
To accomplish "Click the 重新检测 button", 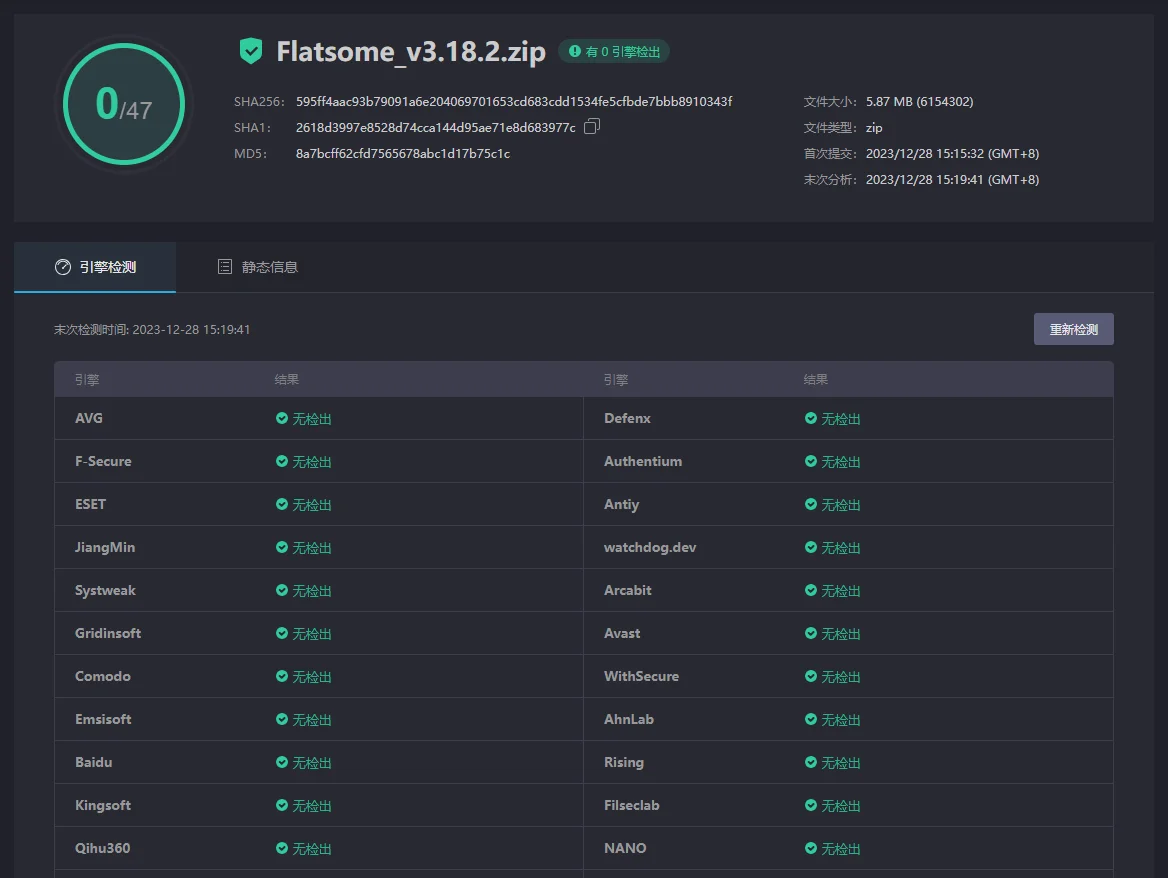I will click(x=1073, y=329).
